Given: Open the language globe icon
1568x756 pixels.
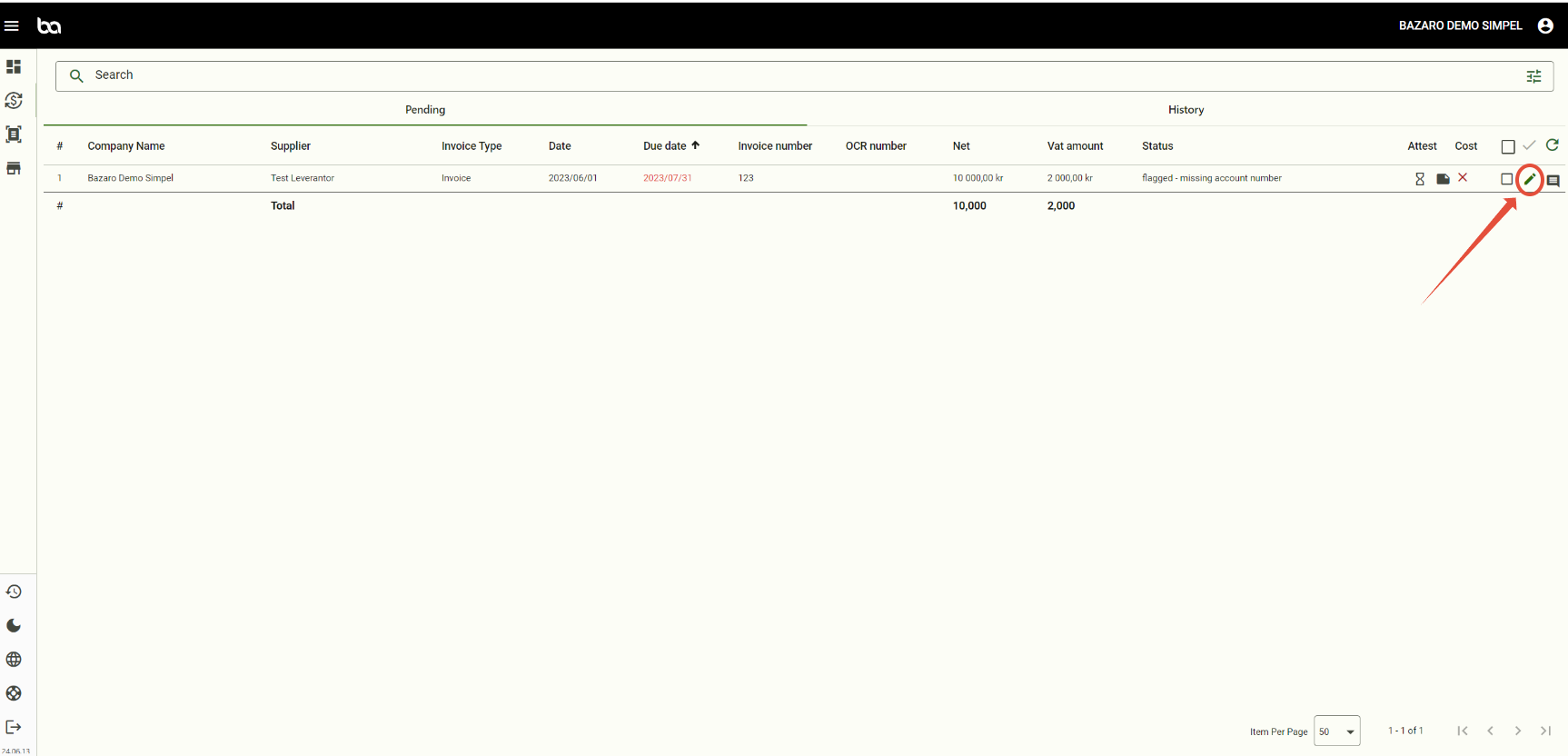Looking at the screenshot, I should pos(14,659).
